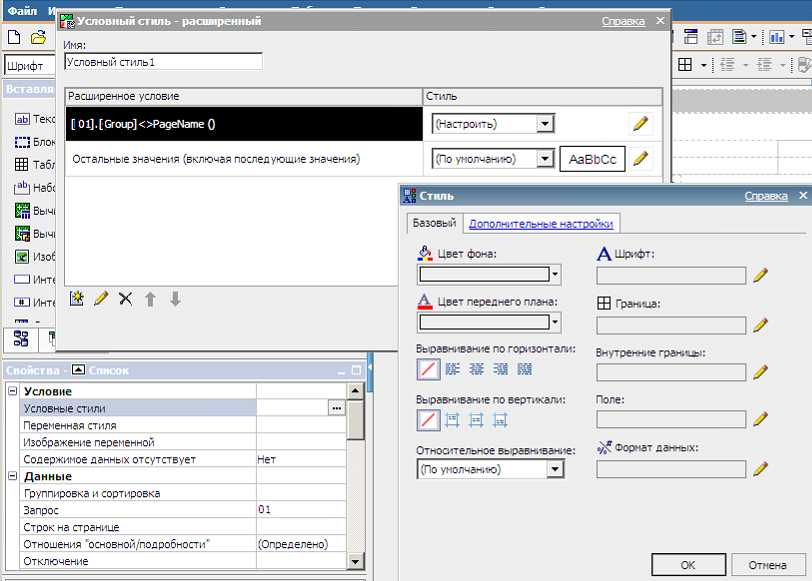Expand Относительное выравнивание dropdown

pos(555,469)
